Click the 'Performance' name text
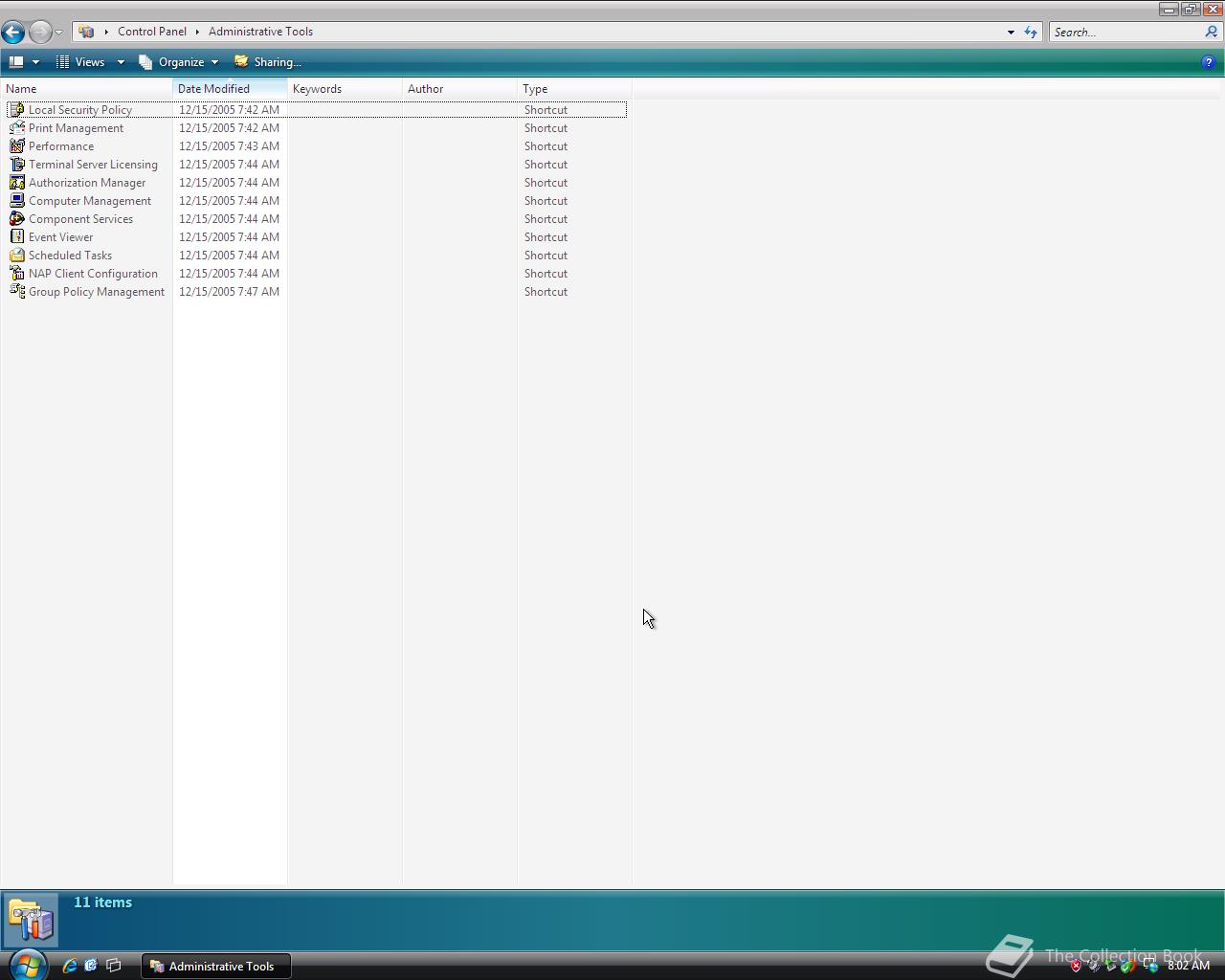Viewport: 1225px width, 980px height. click(61, 146)
